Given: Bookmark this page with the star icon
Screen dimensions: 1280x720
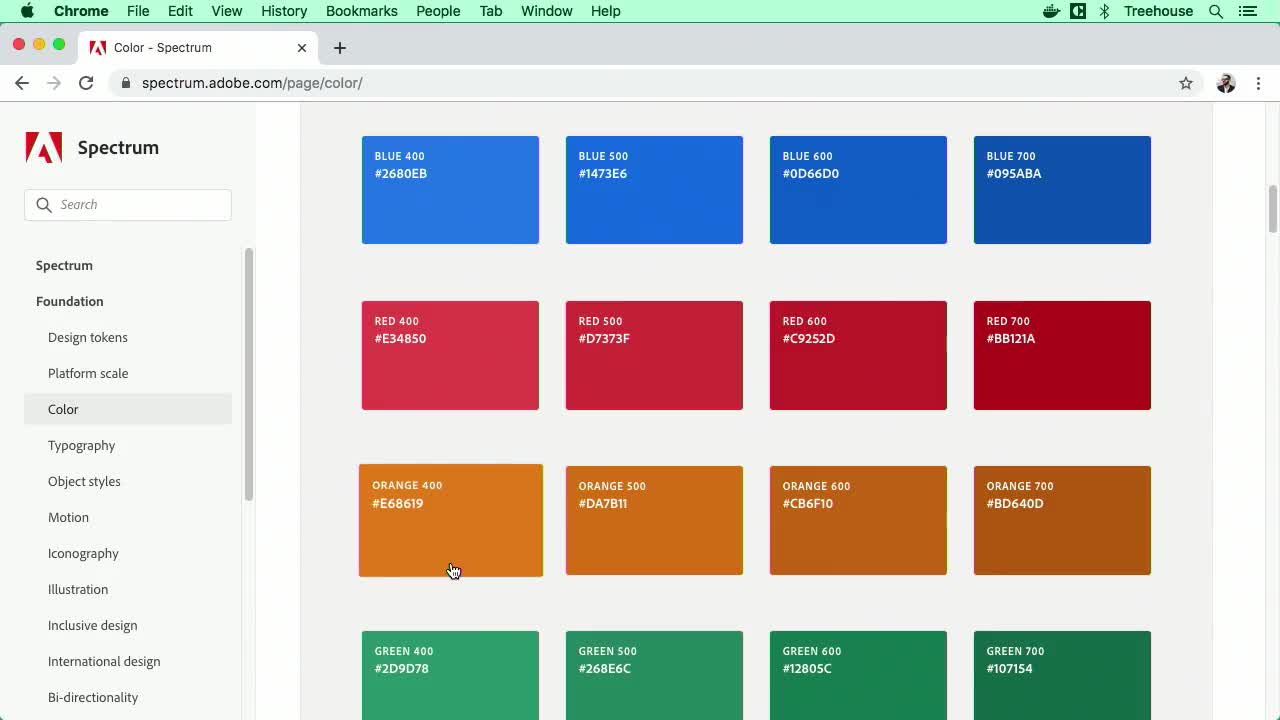Looking at the screenshot, I should 1186,83.
